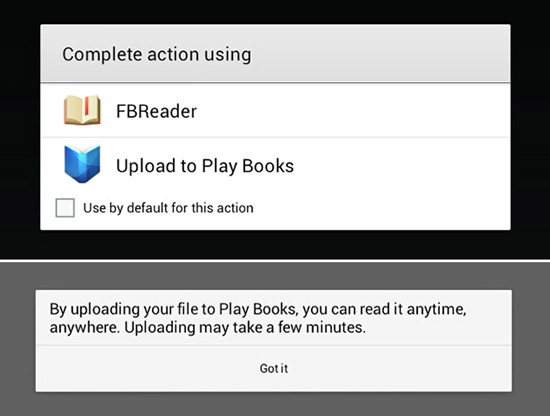The height and width of the screenshot is (416, 550).
Task: Confirm with the Got it button
Action: click(274, 369)
